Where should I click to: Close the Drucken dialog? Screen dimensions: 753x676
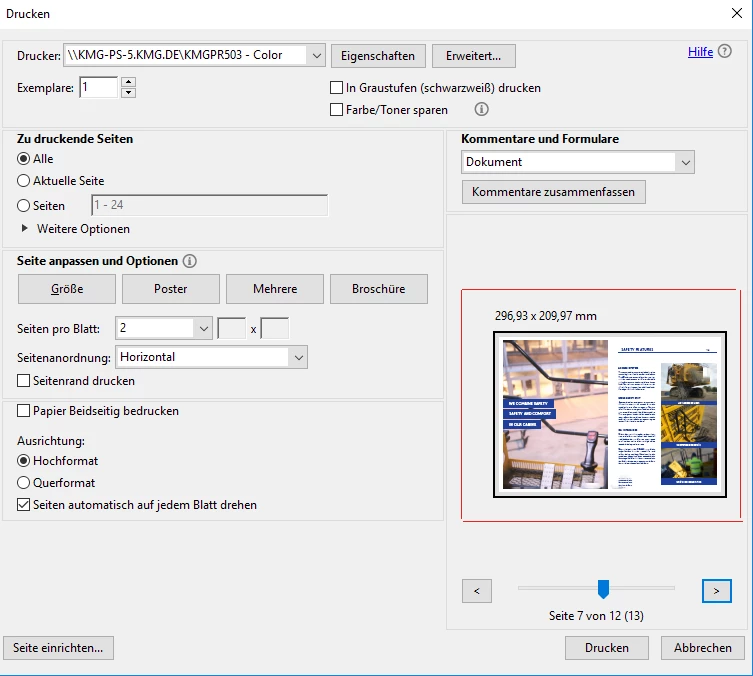[737, 13]
